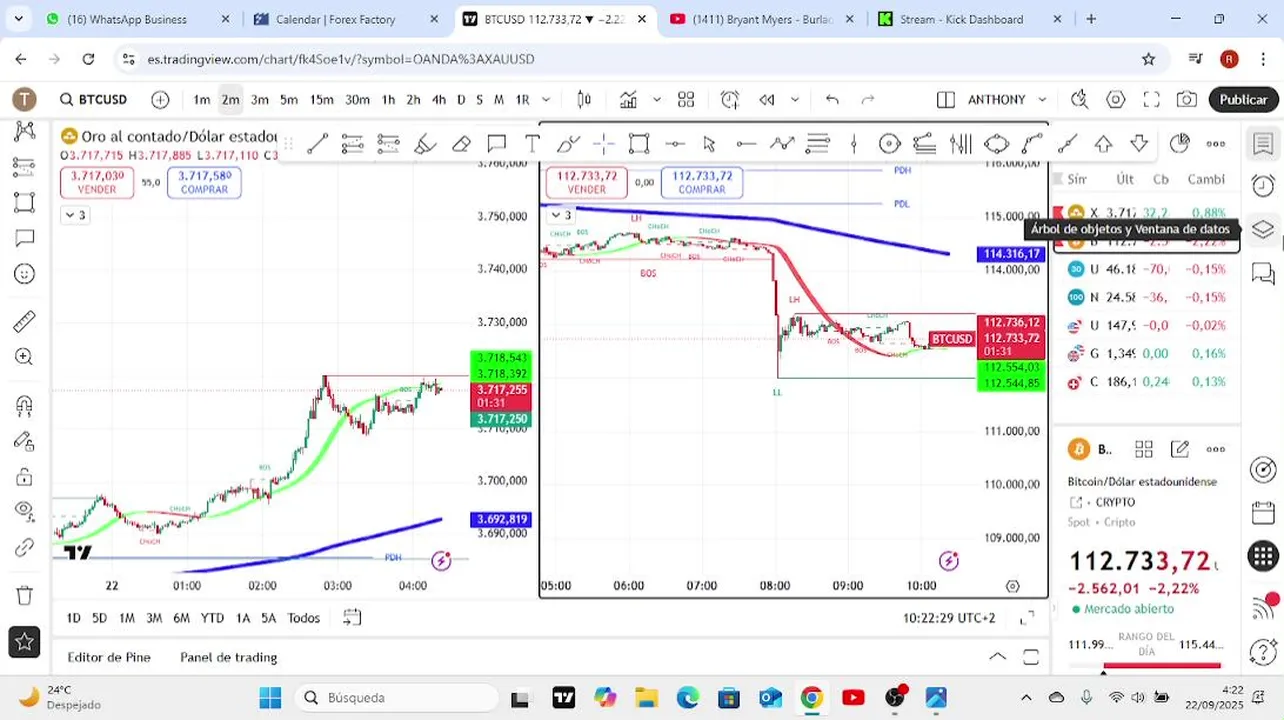Select the 2h timeframe
This screenshot has height=720, width=1284.
(x=413, y=99)
